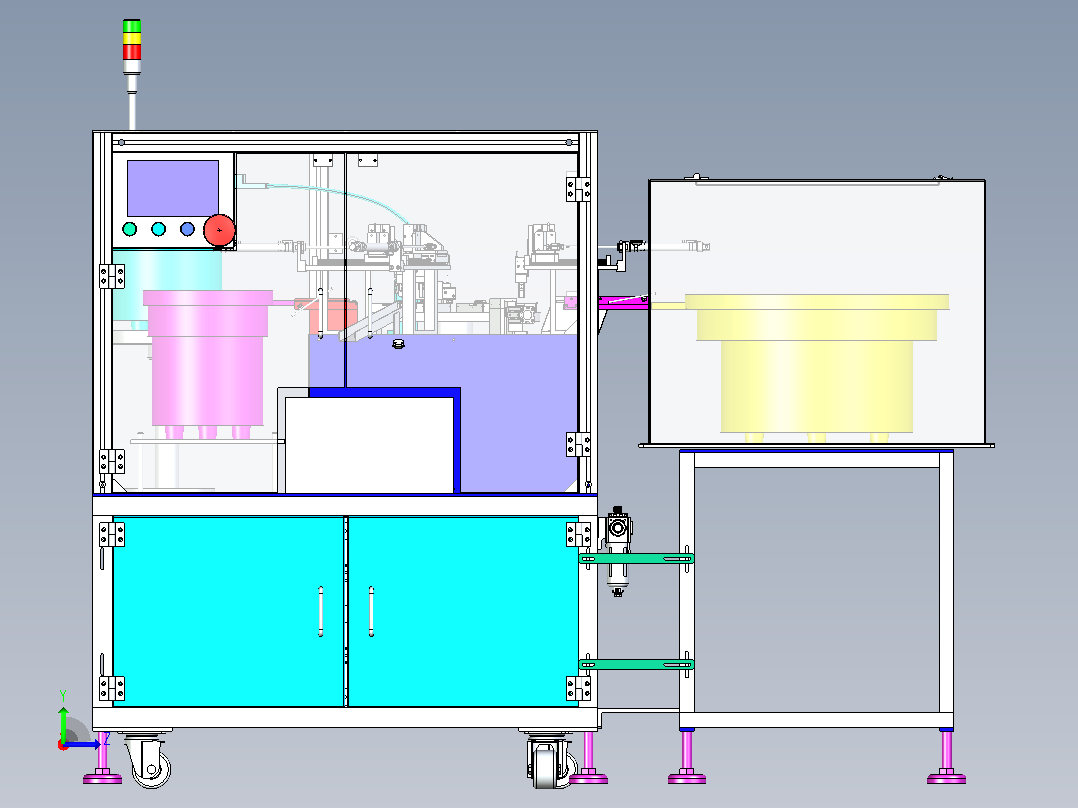Click the left caster wheel under the cabinet
The width and height of the screenshot is (1078, 808).
[x=148, y=761]
